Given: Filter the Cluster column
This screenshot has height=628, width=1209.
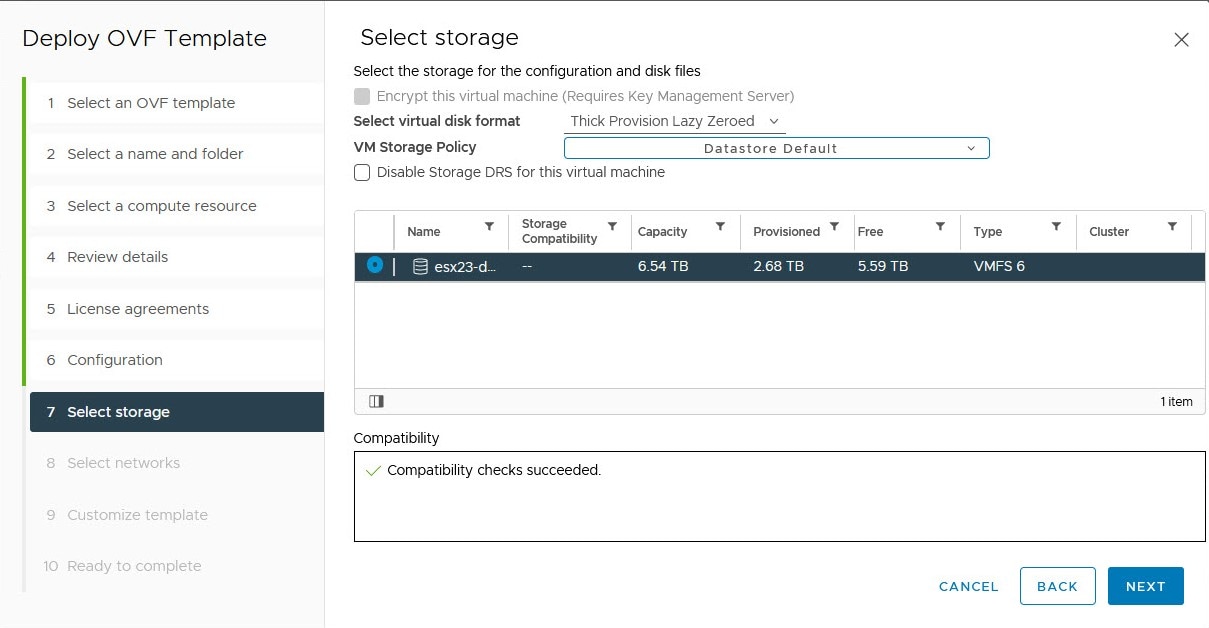Looking at the screenshot, I should point(1172,227).
